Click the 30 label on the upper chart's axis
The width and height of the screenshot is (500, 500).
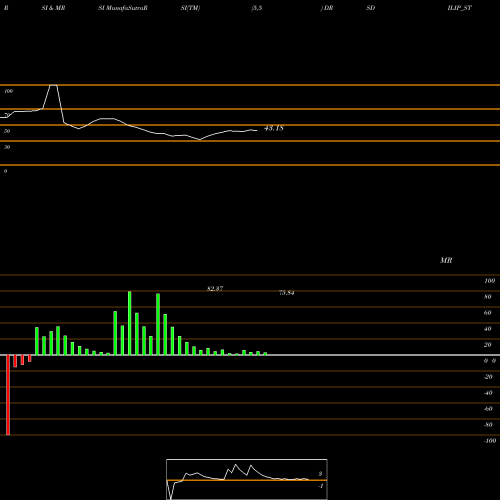(x=7, y=147)
